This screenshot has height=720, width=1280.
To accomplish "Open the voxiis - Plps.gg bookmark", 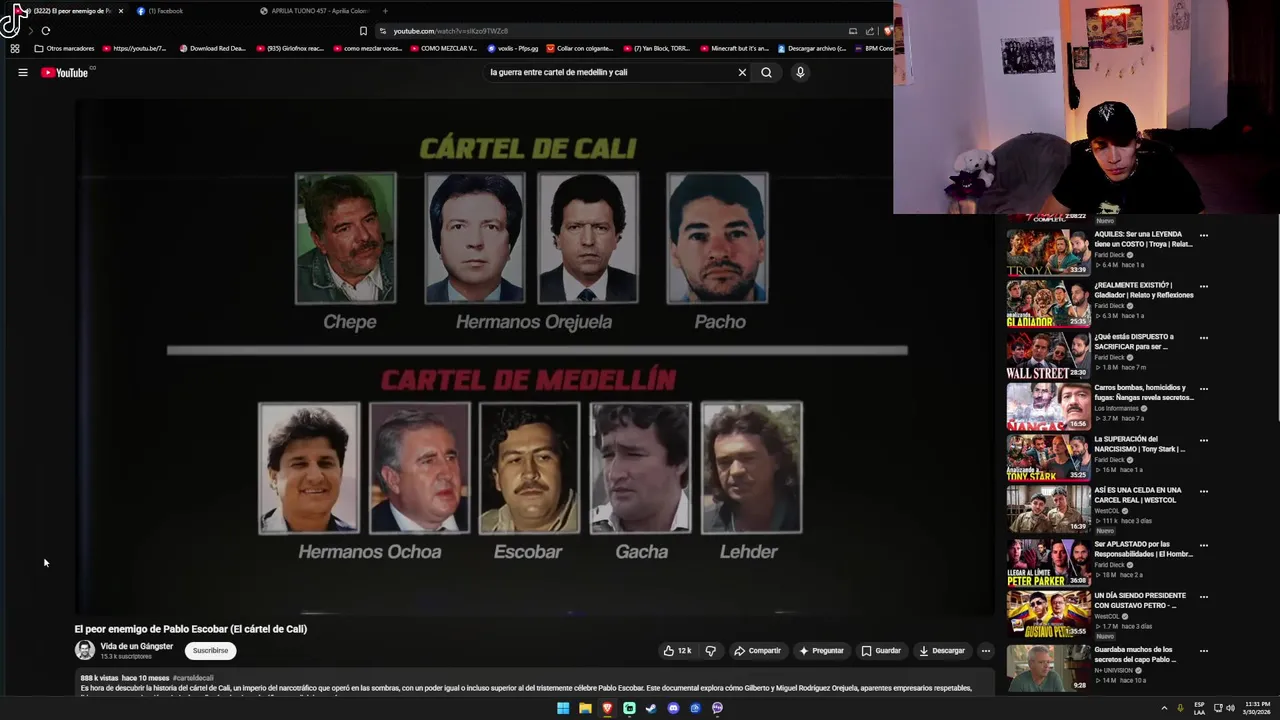I will pyautogui.click(x=513, y=48).
